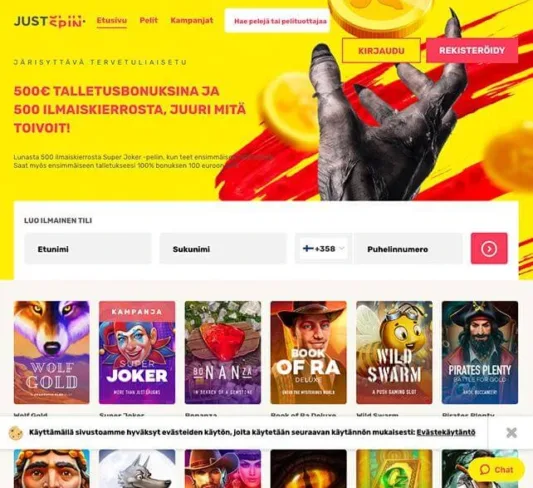The width and height of the screenshot is (533, 488).
Task: Click the Kirjaudu login button
Action: [x=381, y=51]
